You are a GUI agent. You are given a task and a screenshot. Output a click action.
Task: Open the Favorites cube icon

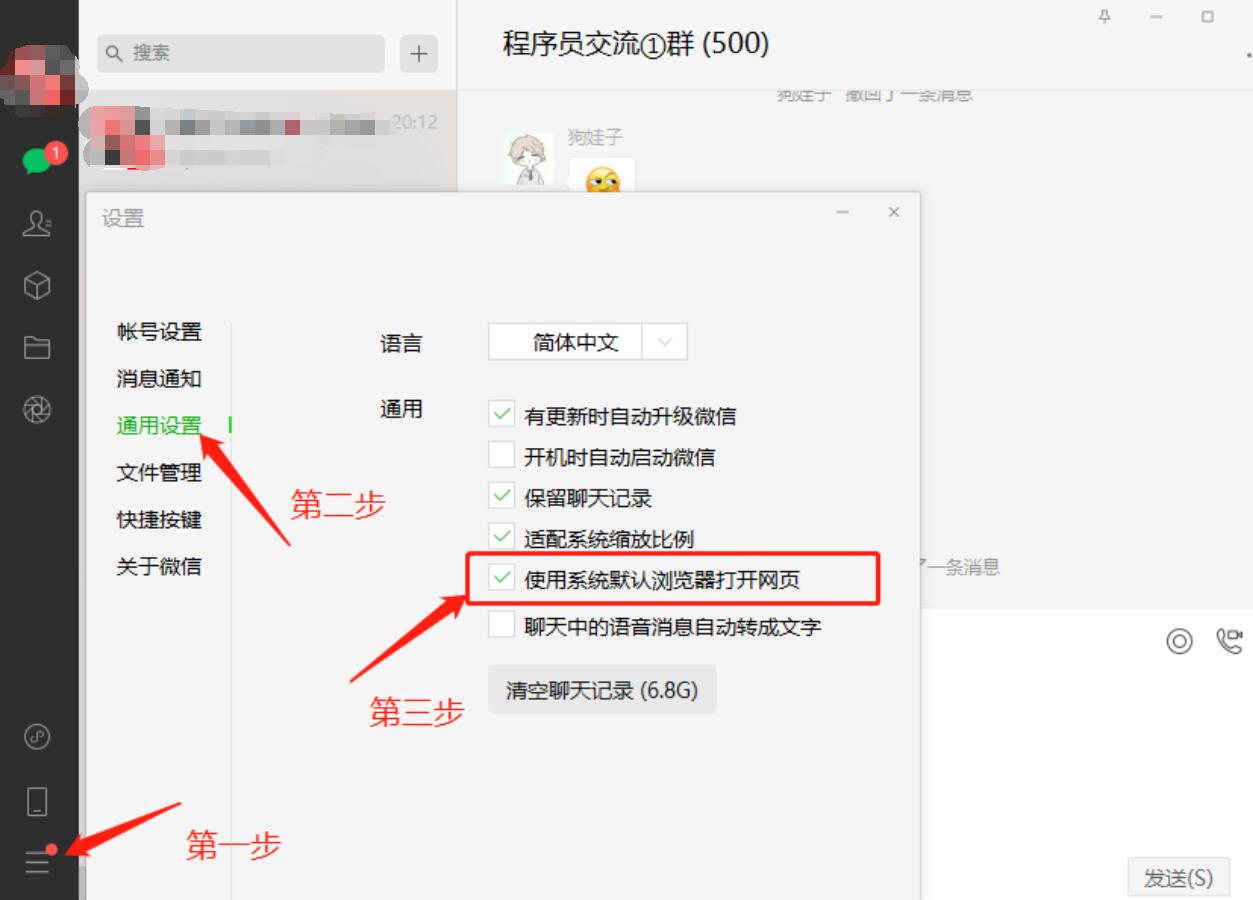coord(37,286)
